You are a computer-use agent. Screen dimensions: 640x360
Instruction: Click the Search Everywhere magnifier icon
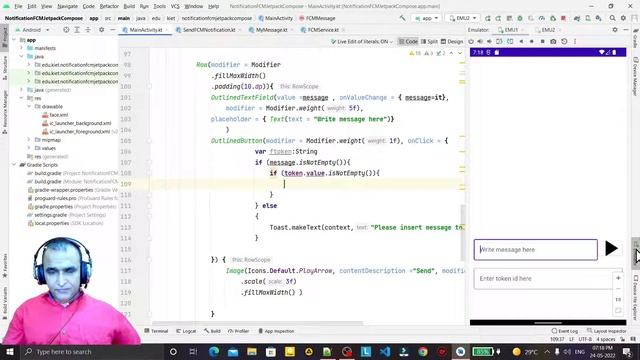pyautogui.click(x=612, y=18)
